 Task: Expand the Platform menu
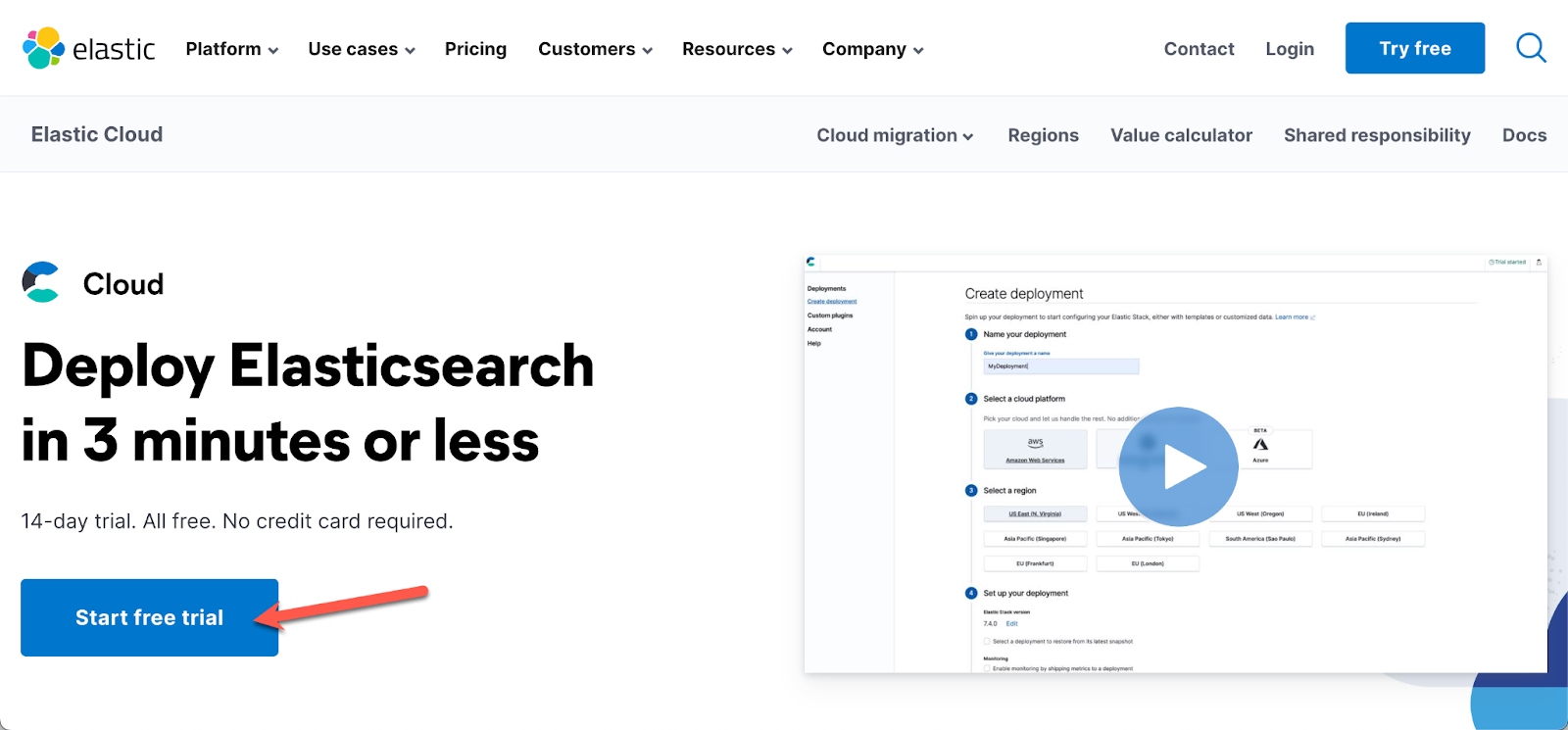pyautogui.click(x=232, y=49)
